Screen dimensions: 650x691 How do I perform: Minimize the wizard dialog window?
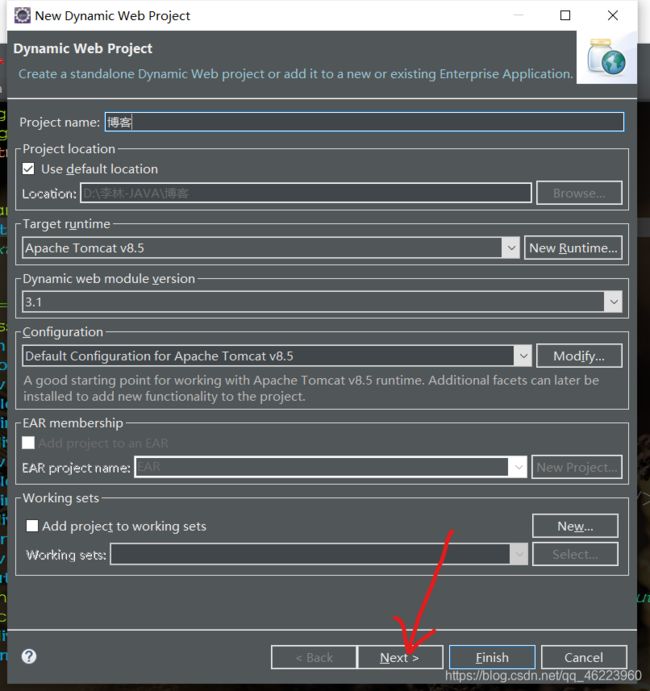tap(518, 15)
